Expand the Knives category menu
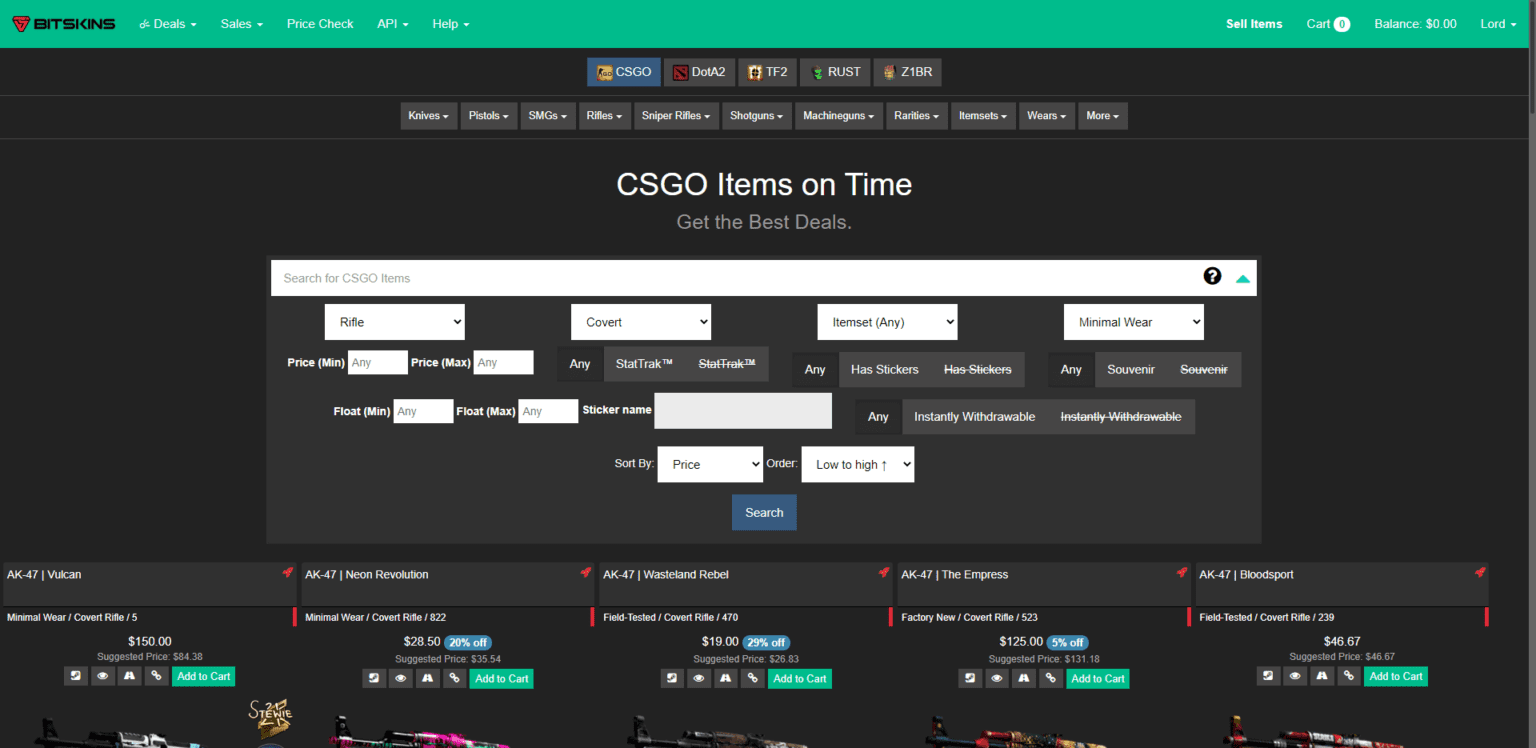Image resolution: width=1536 pixels, height=748 pixels. (429, 116)
